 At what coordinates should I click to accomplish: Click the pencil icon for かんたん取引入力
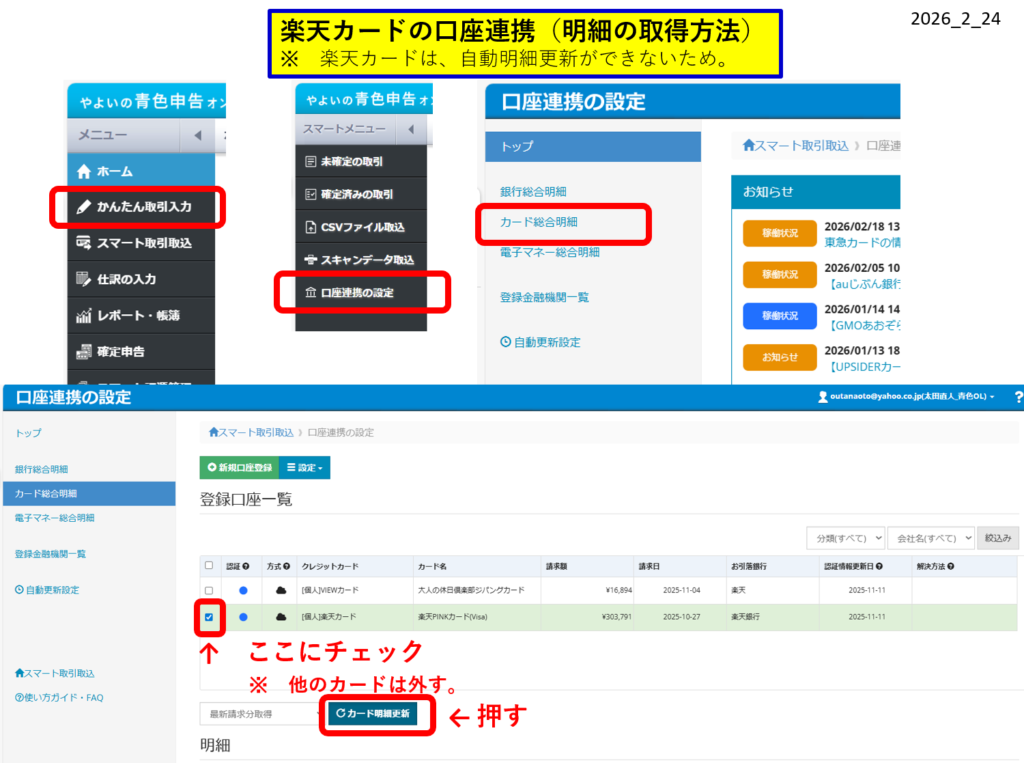click(84, 207)
